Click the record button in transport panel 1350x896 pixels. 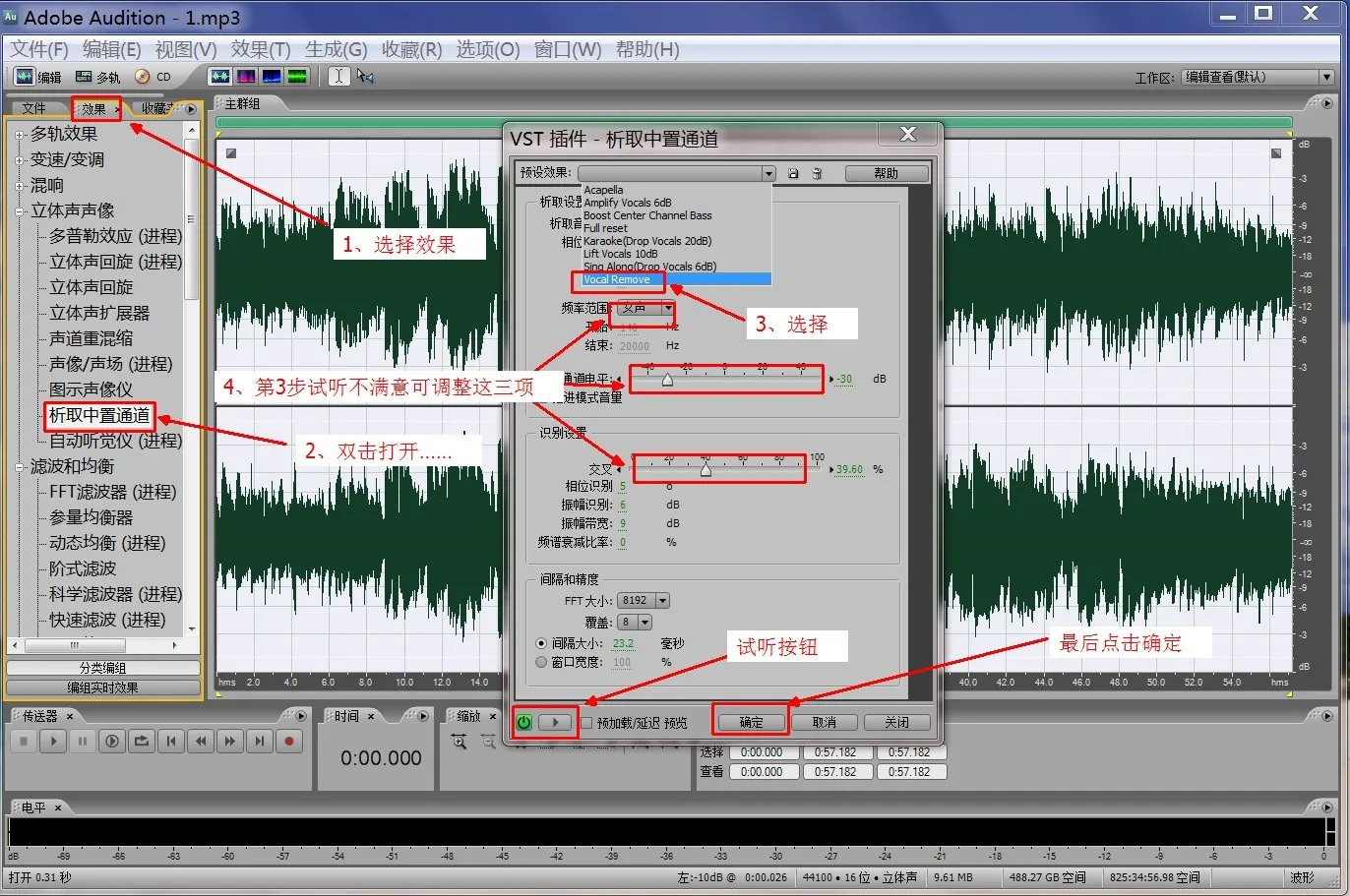(288, 742)
